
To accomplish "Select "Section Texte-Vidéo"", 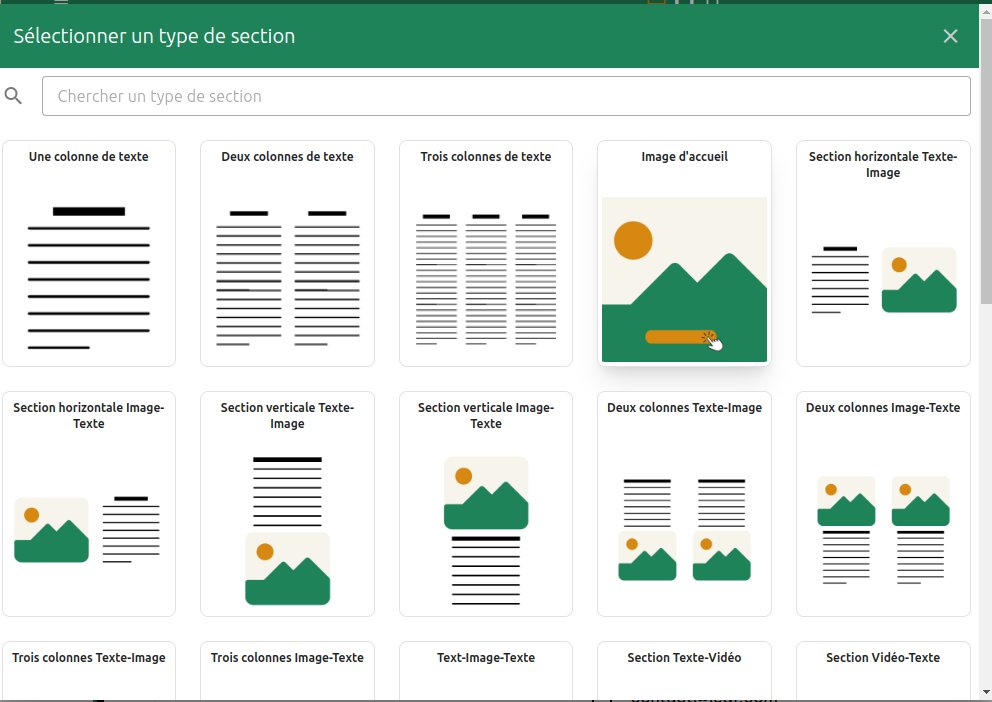I will 684,668.
